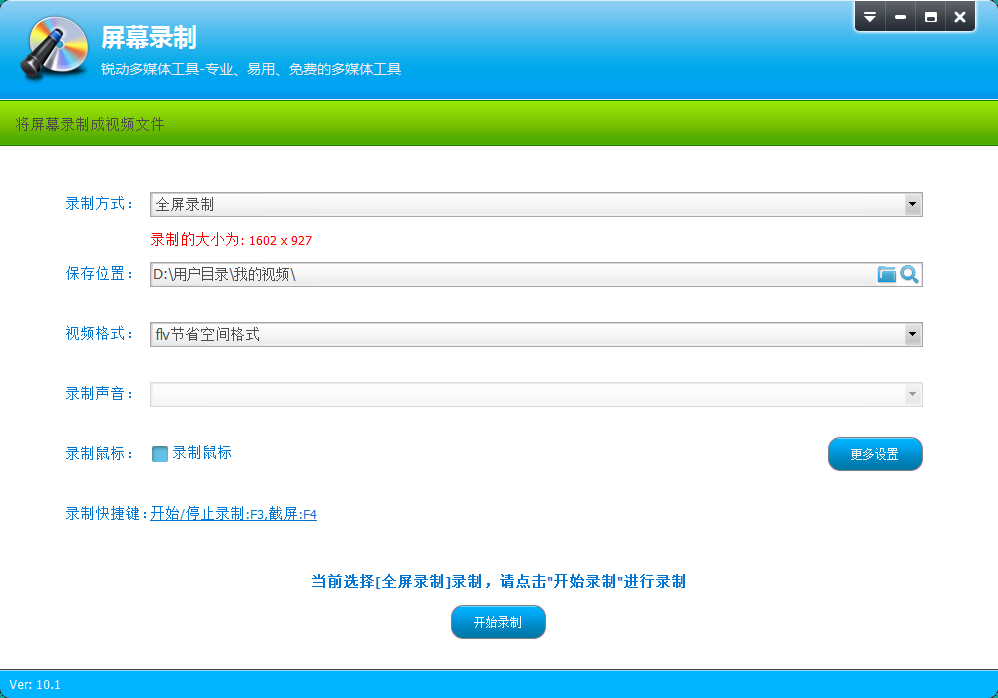This screenshot has width=998, height=698.
Task: Click the 视频格式 label
Action: pyautogui.click(x=99, y=333)
